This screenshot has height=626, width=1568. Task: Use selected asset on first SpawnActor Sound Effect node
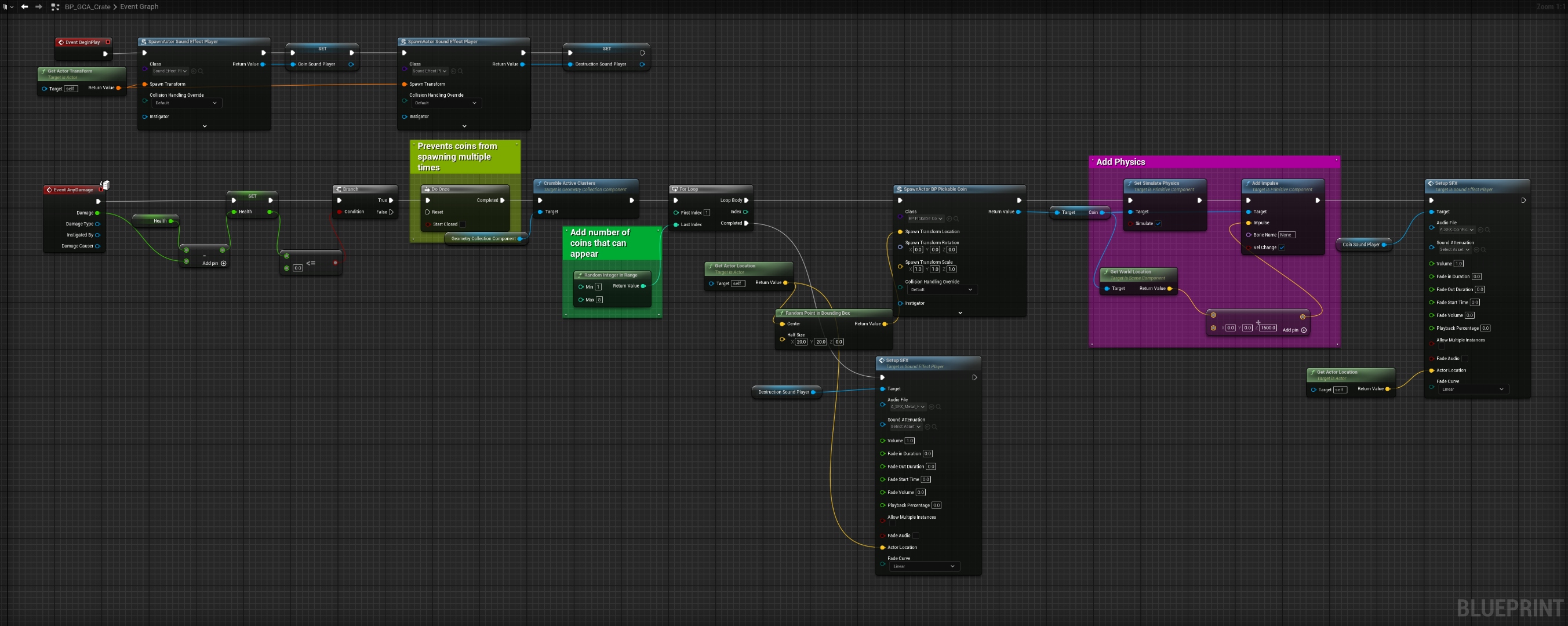coord(194,71)
